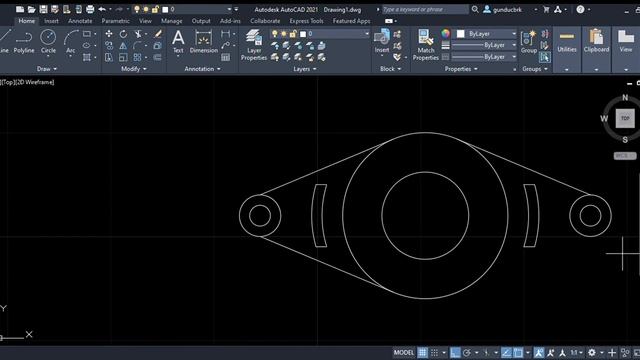This screenshot has width=640, height=360.
Task: Select the Polyline drawing tool
Action: coord(24,42)
